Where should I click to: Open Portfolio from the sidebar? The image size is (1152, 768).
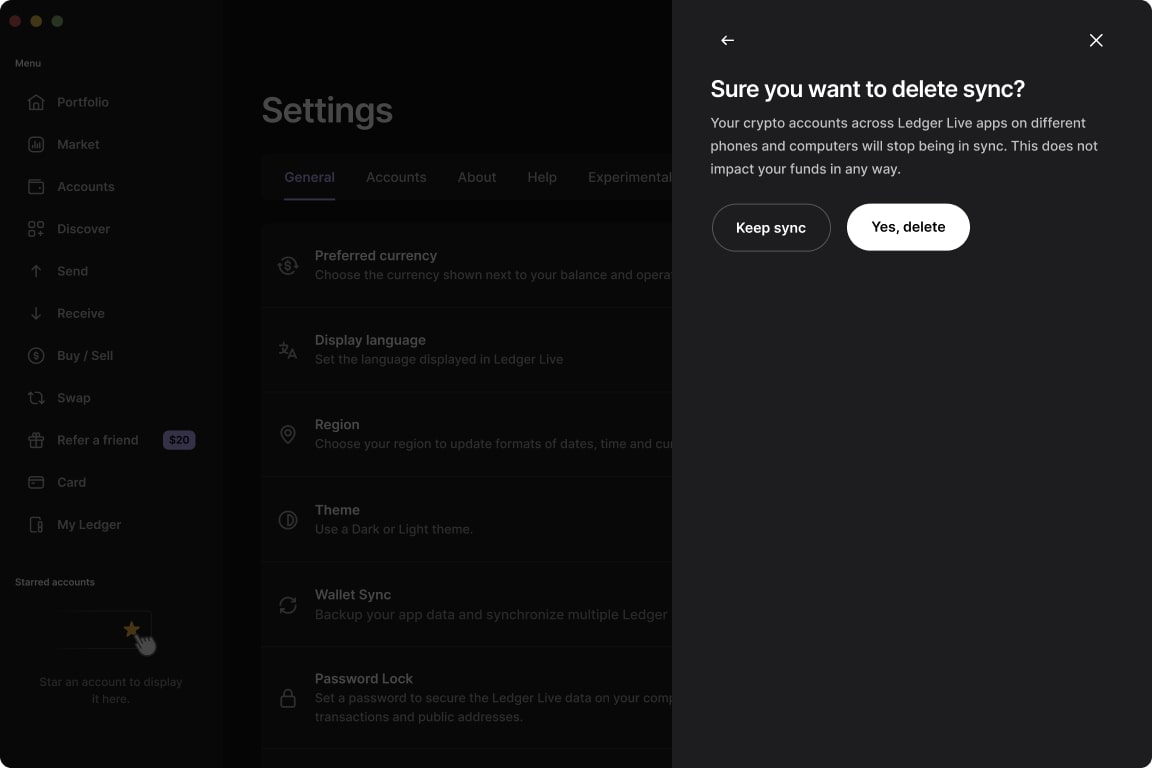[82, 102]
